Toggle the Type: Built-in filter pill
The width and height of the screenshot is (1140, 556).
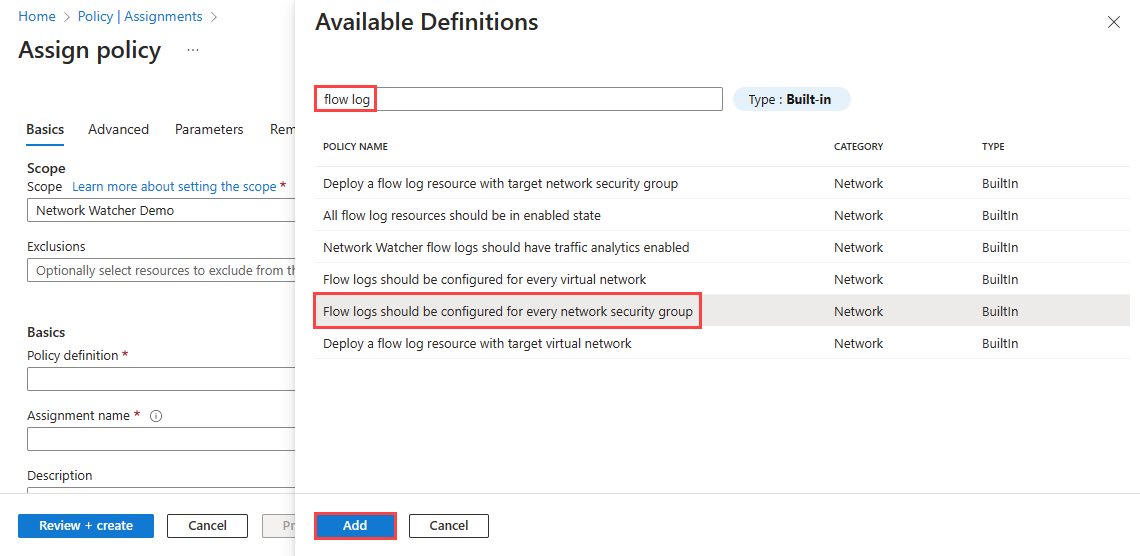pos(790,99)
